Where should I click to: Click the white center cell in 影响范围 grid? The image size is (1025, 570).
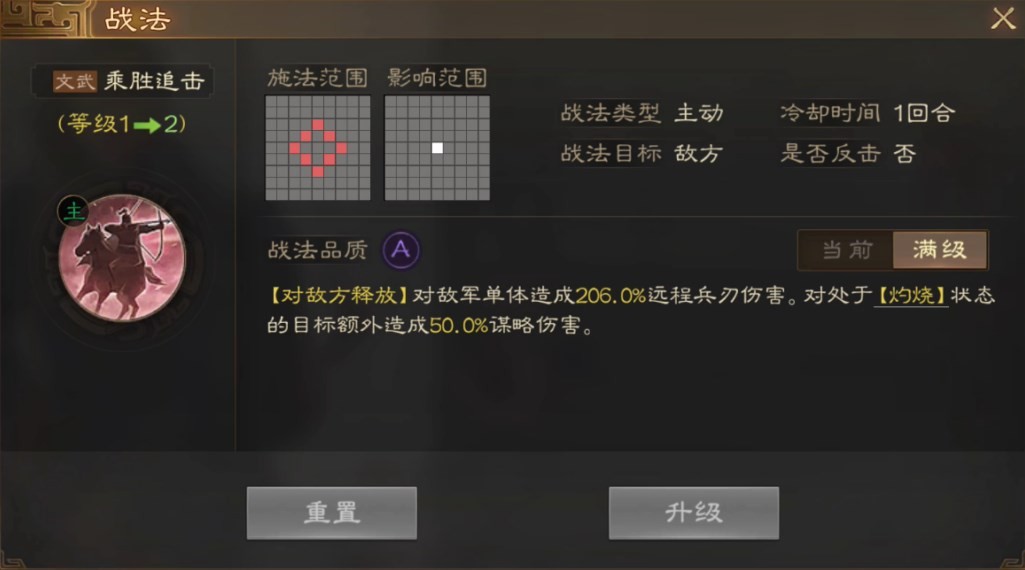tap(437, 148)
